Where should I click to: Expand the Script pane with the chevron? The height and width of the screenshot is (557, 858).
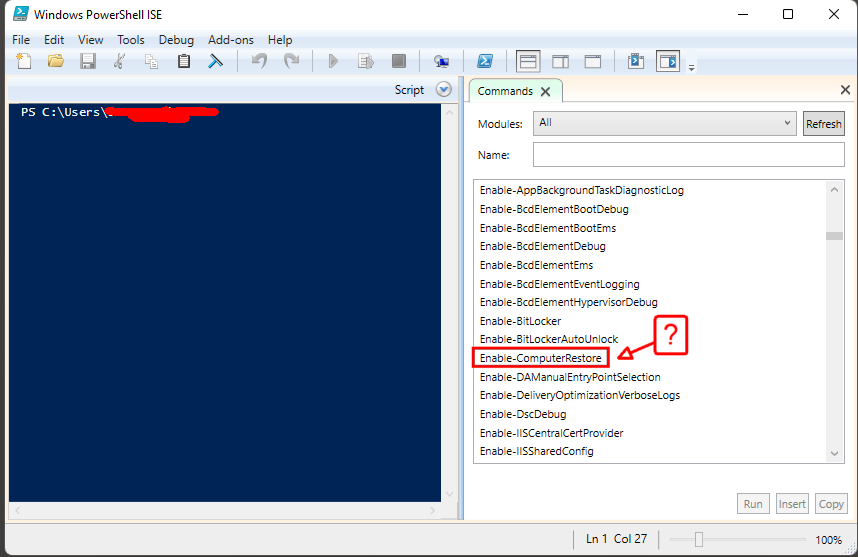444,89
